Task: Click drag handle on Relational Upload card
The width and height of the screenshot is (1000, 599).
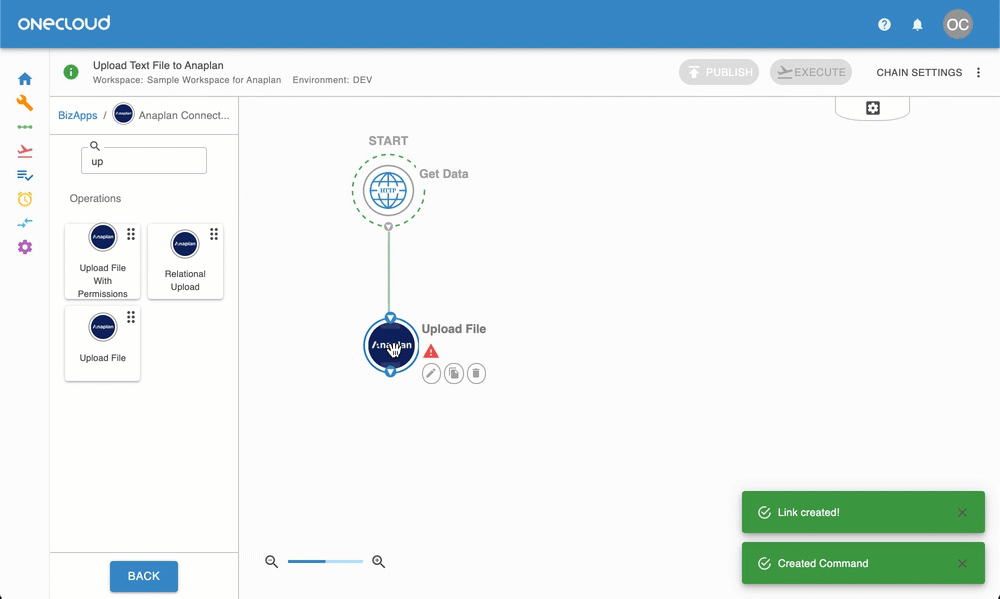Action: [x=214, y=234]
